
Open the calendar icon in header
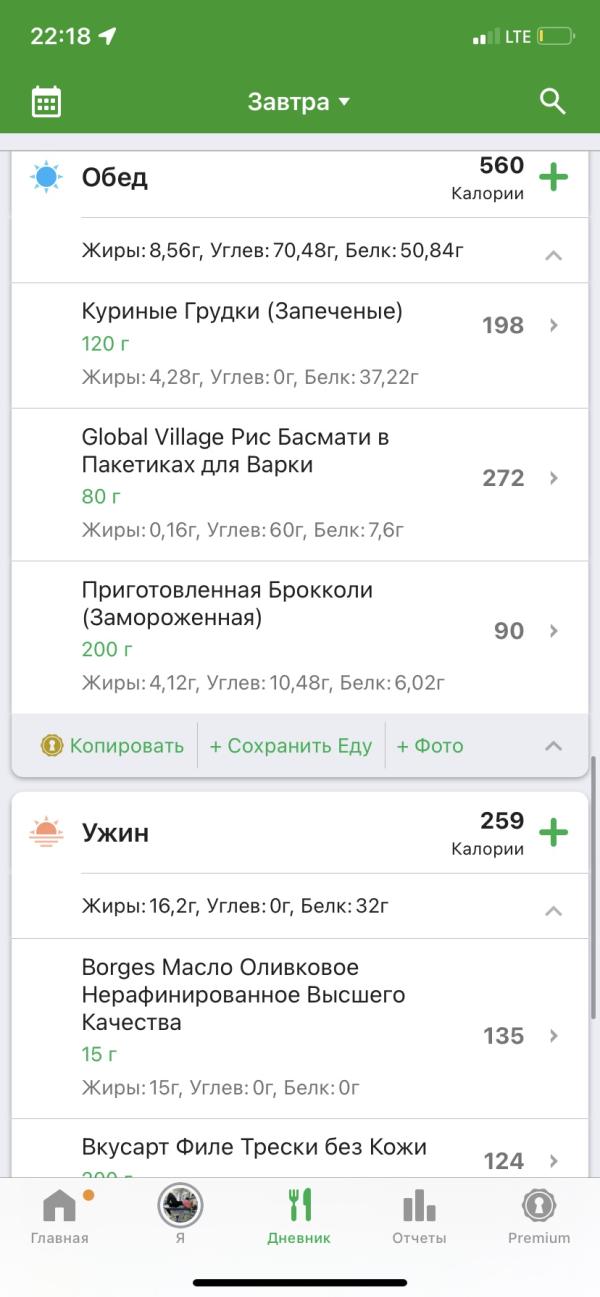point(46,102)
